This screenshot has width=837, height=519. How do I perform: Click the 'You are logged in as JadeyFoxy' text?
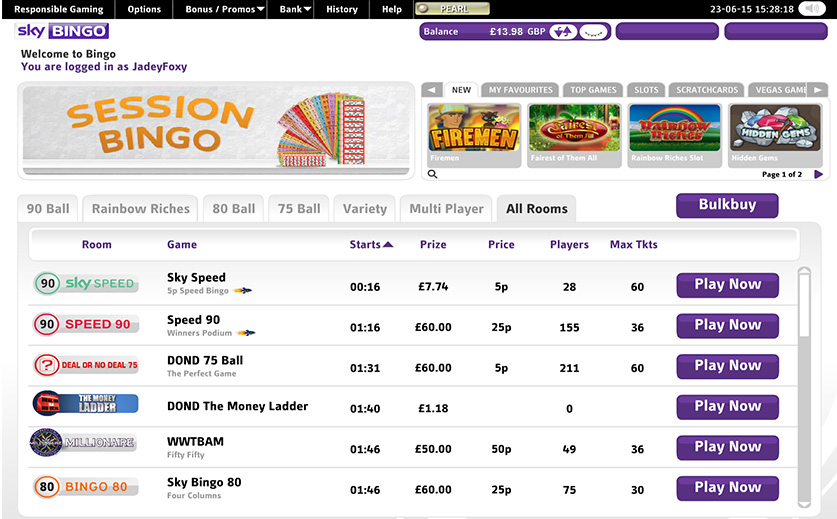point(104,67)
